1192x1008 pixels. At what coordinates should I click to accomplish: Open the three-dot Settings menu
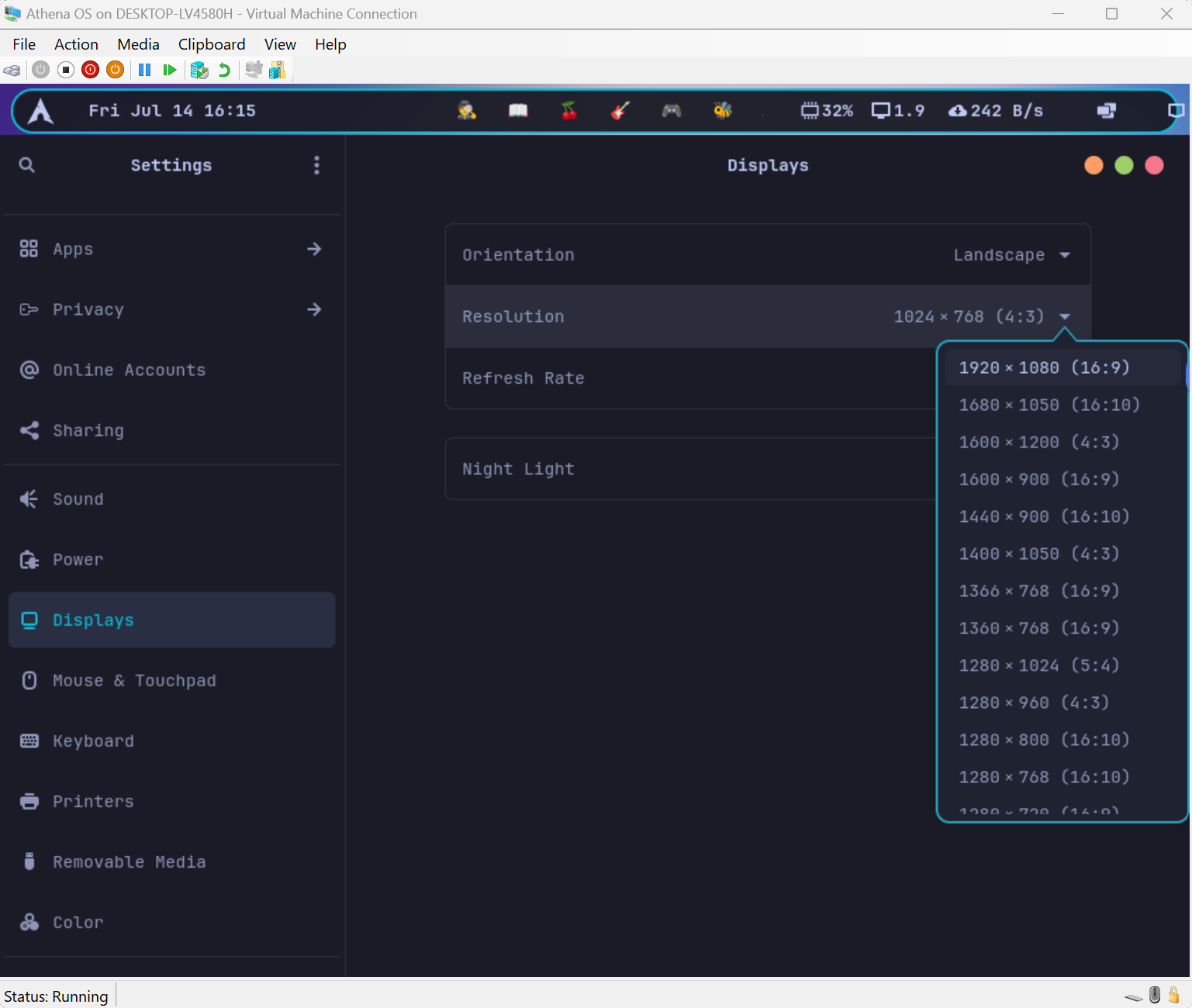coord(316,165)
